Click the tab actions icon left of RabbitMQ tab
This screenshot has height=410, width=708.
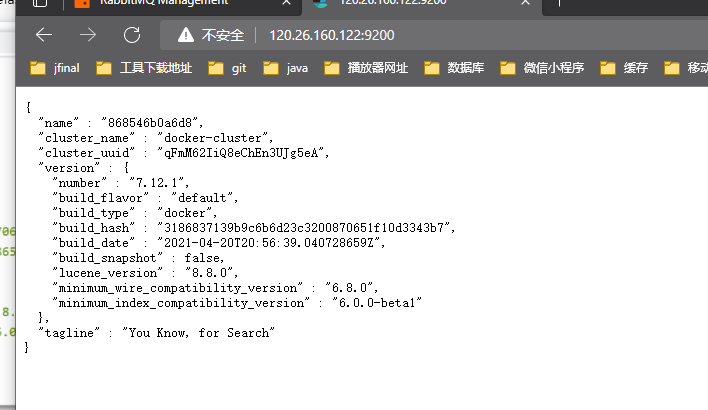(x=40, y=3)
